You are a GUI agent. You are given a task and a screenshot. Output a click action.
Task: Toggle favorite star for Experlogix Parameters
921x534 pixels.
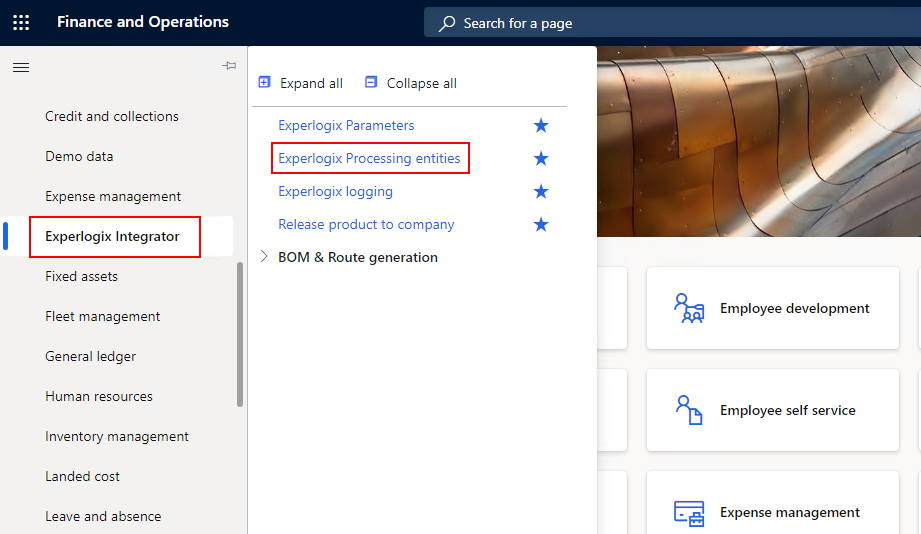tap(541, 125)
